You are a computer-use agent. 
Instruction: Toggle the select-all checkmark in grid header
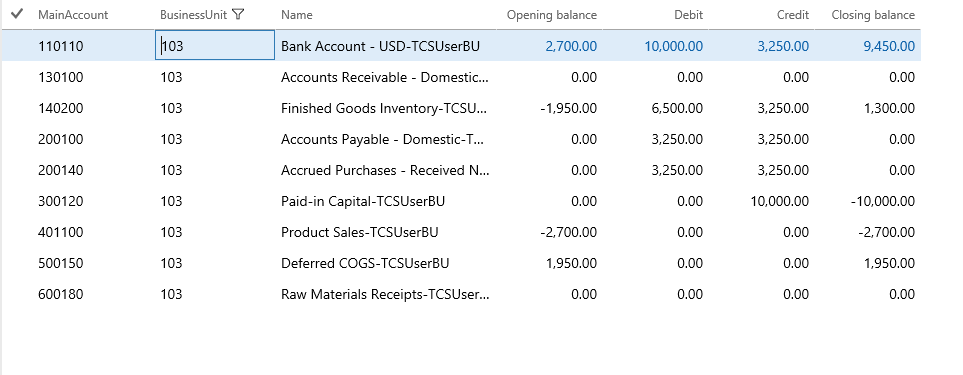click(17, 14)
